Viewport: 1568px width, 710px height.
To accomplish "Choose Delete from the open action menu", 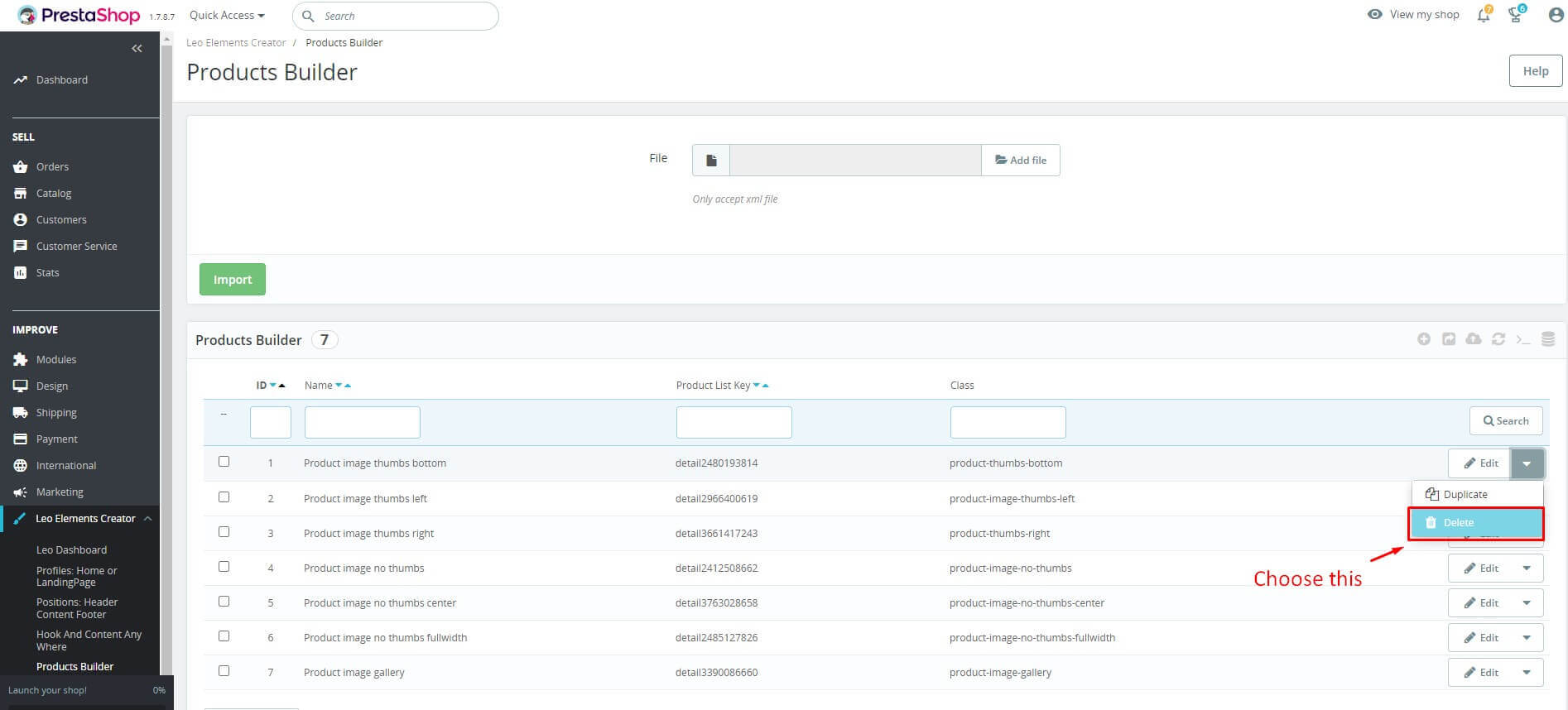I will point(1476,523).
